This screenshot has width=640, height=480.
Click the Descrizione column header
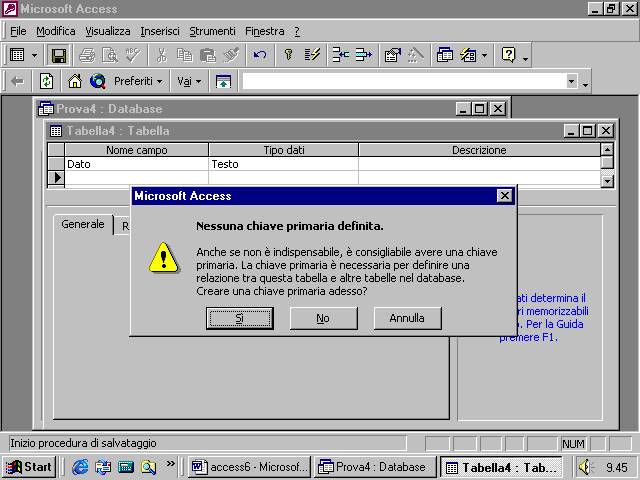[x=479, y=150]
